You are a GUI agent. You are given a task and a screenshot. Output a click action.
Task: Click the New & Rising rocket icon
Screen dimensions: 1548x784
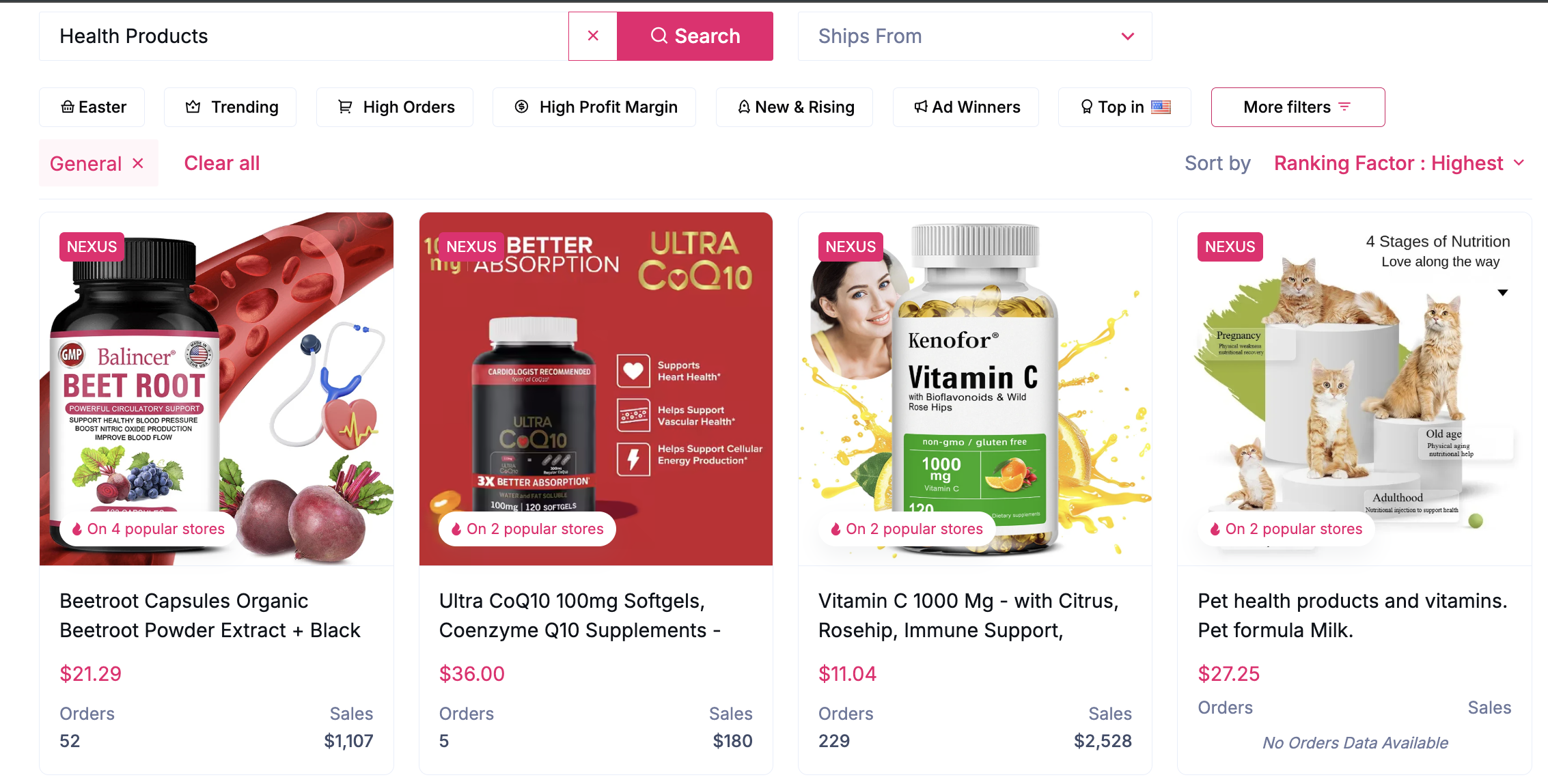pos(744,107)
